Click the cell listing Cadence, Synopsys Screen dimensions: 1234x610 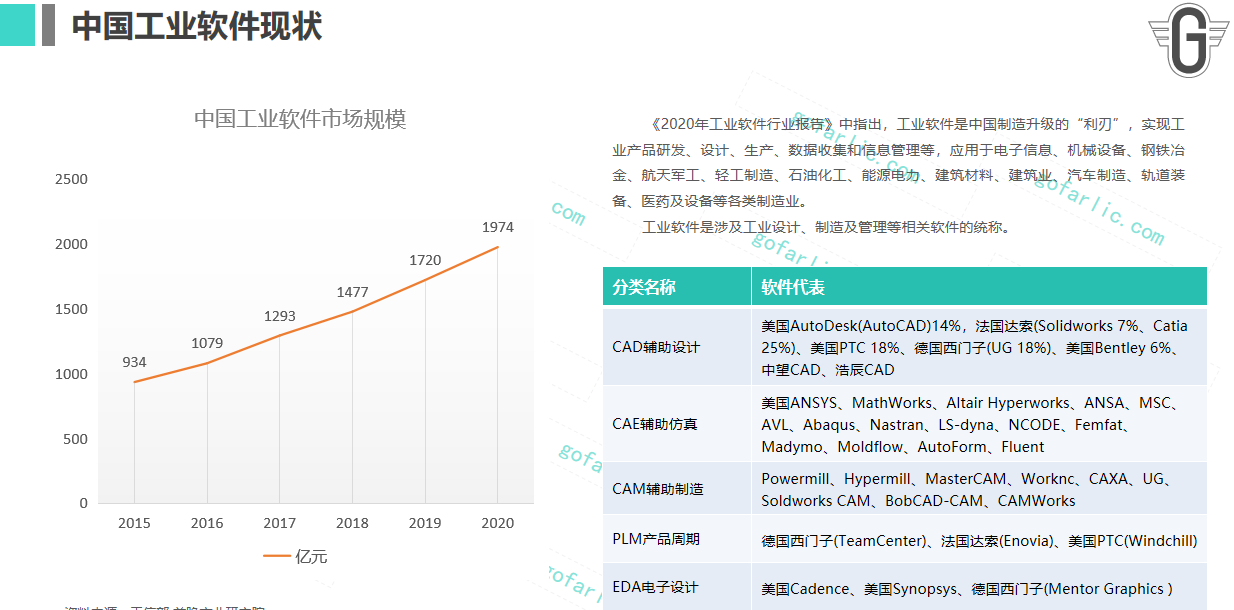(979, 588)
